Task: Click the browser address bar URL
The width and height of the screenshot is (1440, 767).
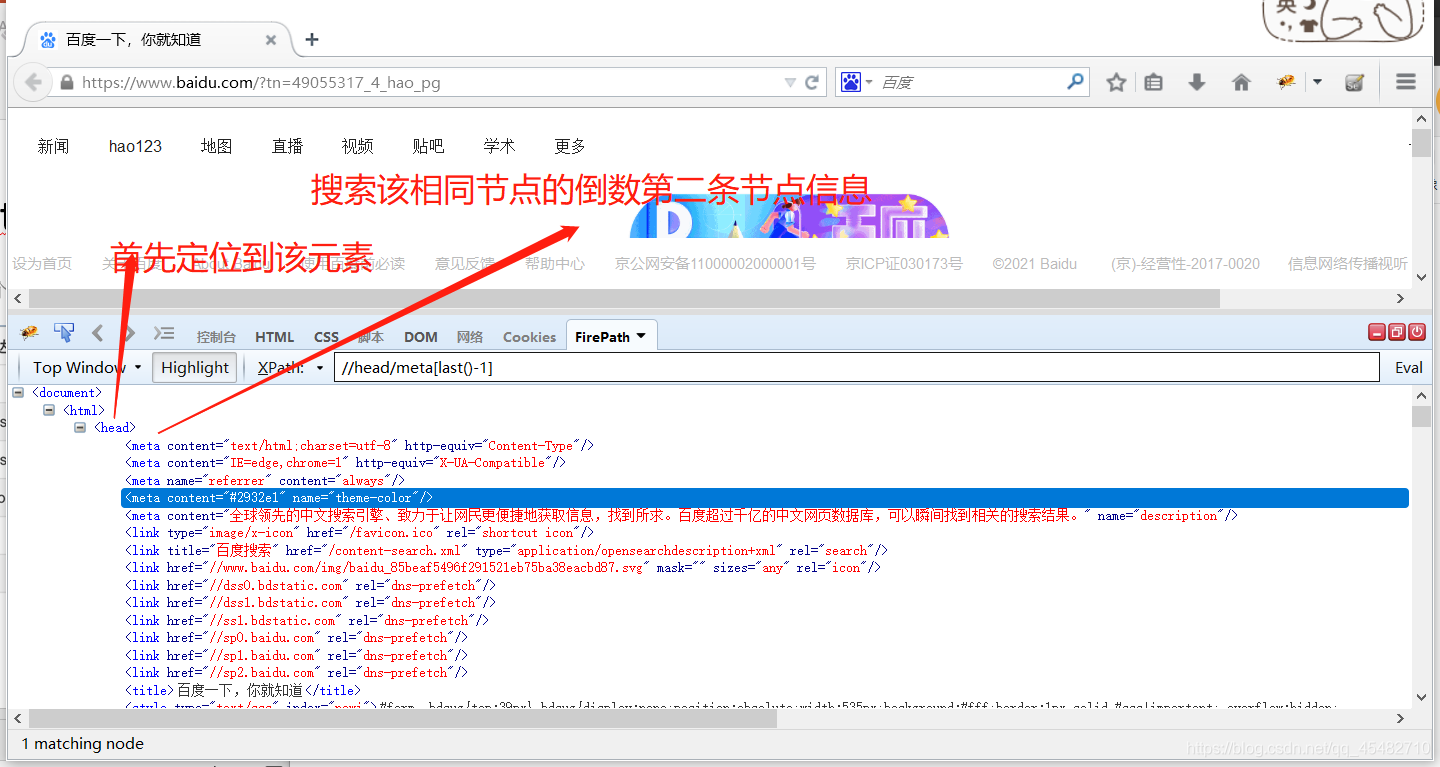Action: [x=262, y=83]
